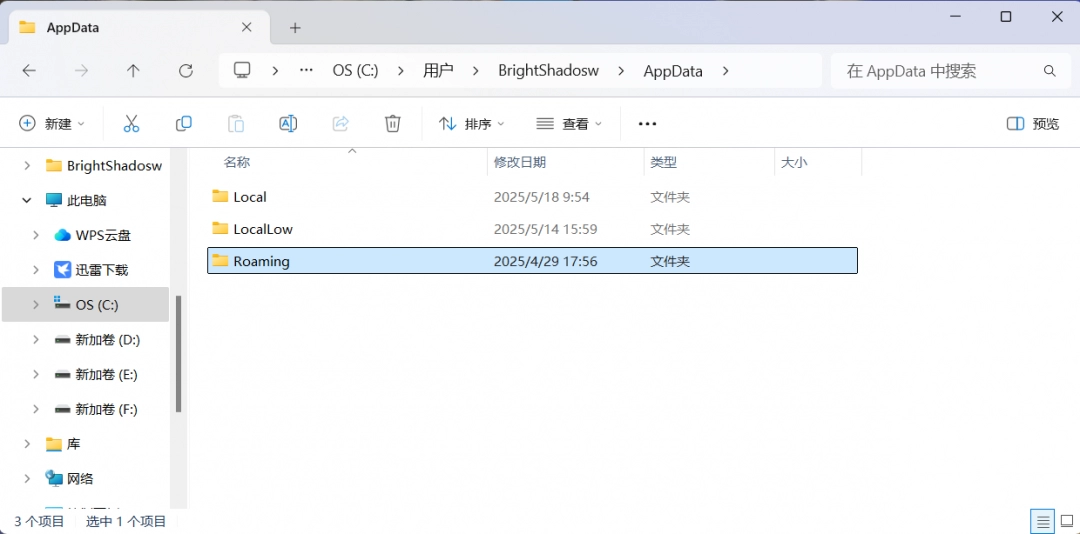Toggle the 预览 preview pane
The height and width of the screenshot is (534, 1080).
1032,123
